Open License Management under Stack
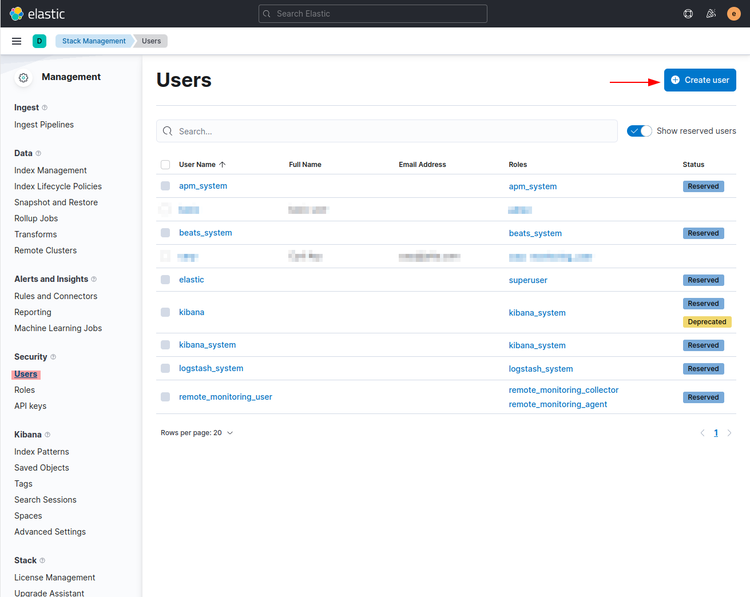The image size is (750, 597). point(55,578)
